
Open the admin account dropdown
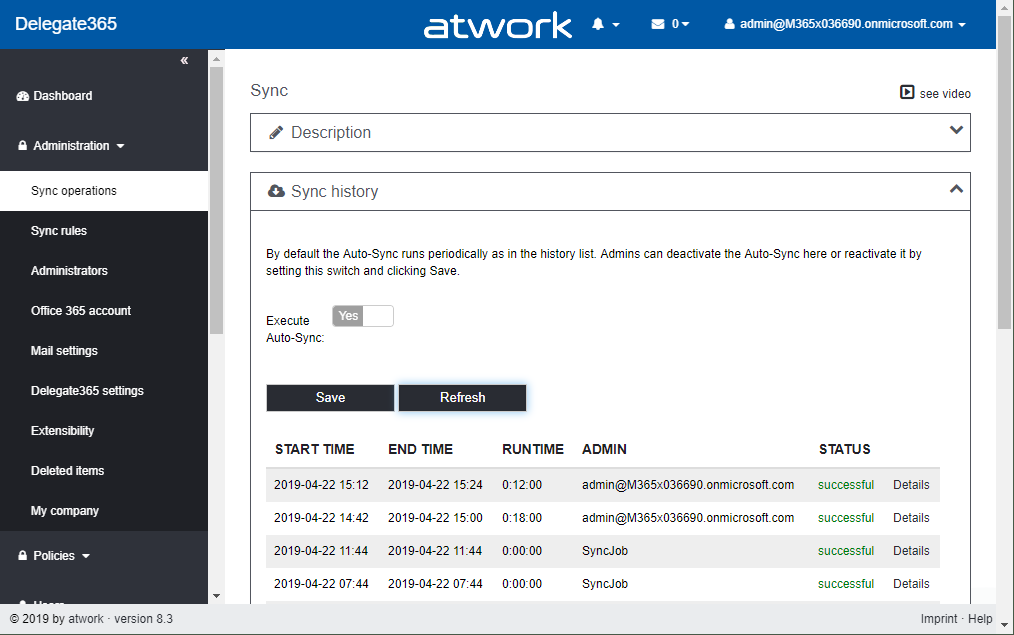click(x=846, y=24)
